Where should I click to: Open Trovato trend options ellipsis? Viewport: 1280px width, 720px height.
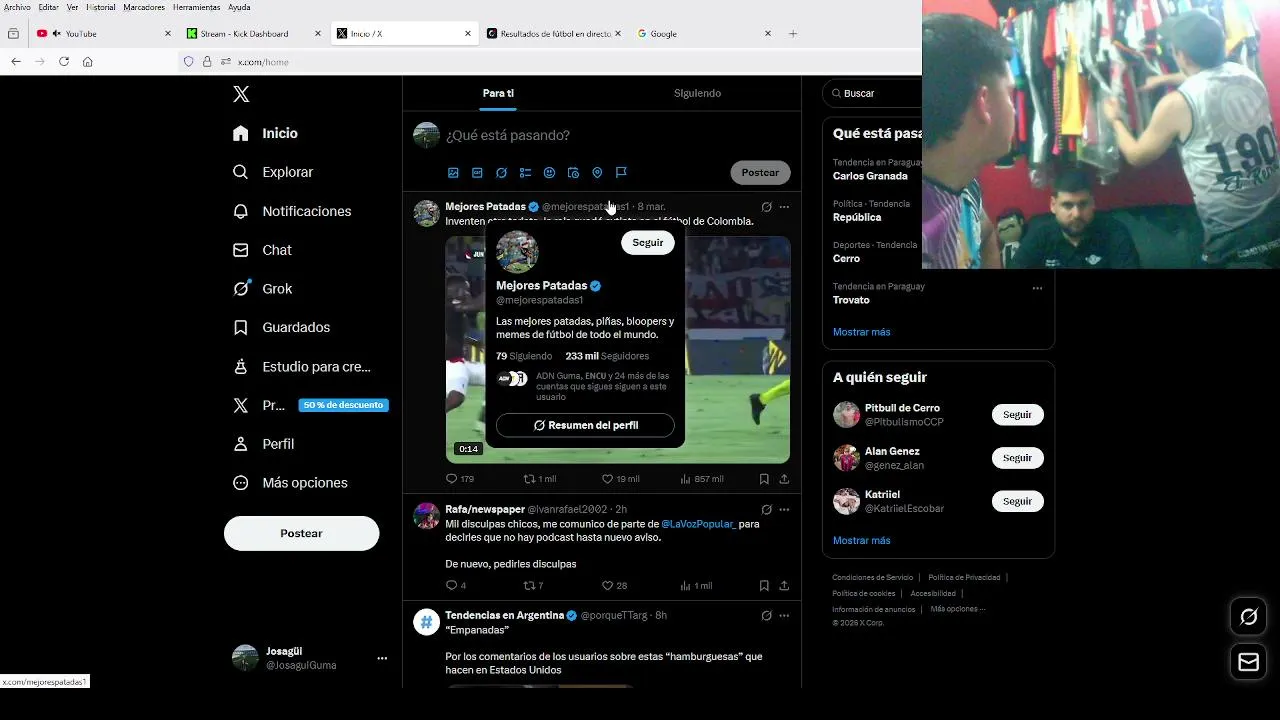coord(1037,288)
